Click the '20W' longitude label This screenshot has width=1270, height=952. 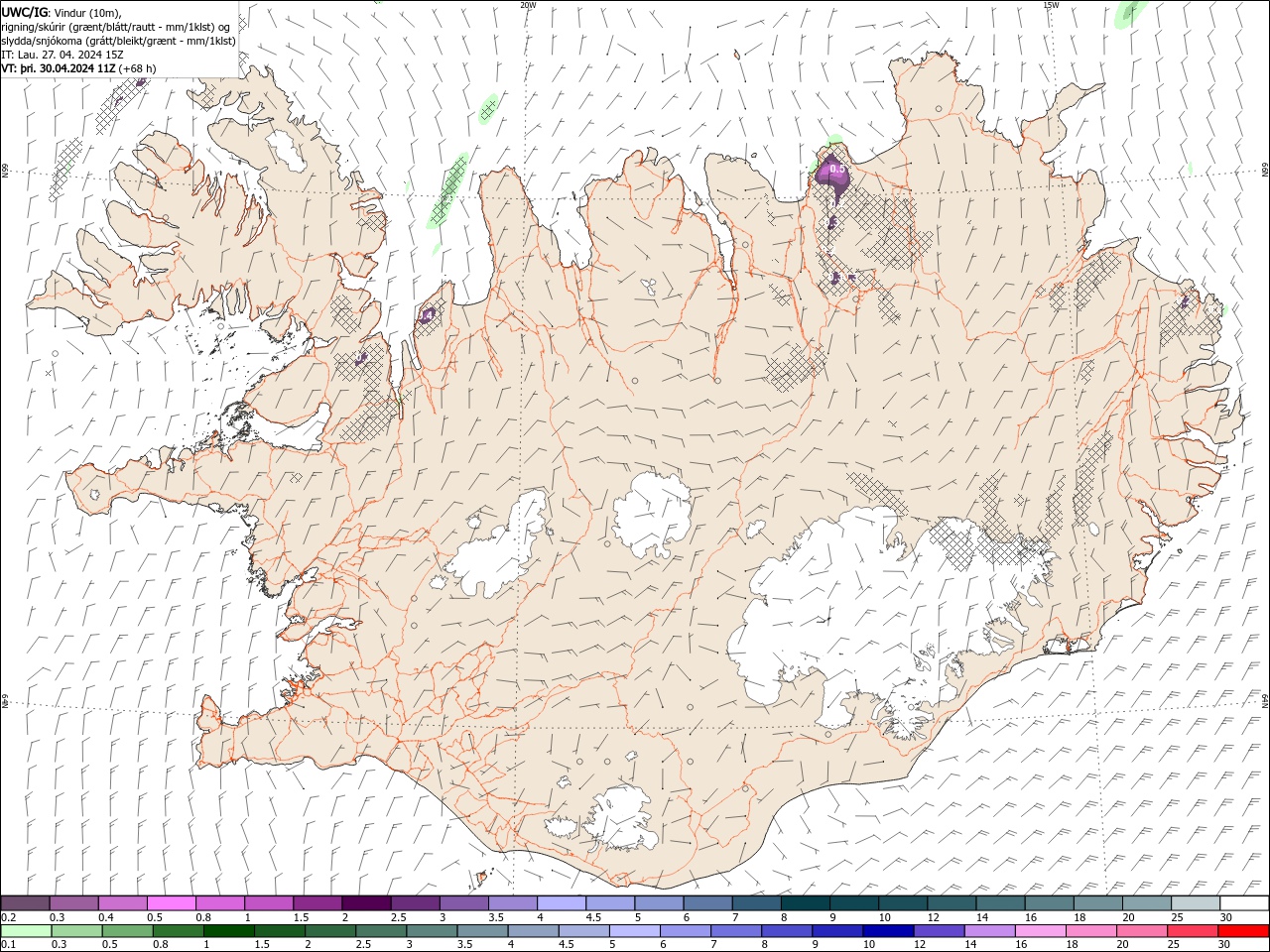(528, 5)
